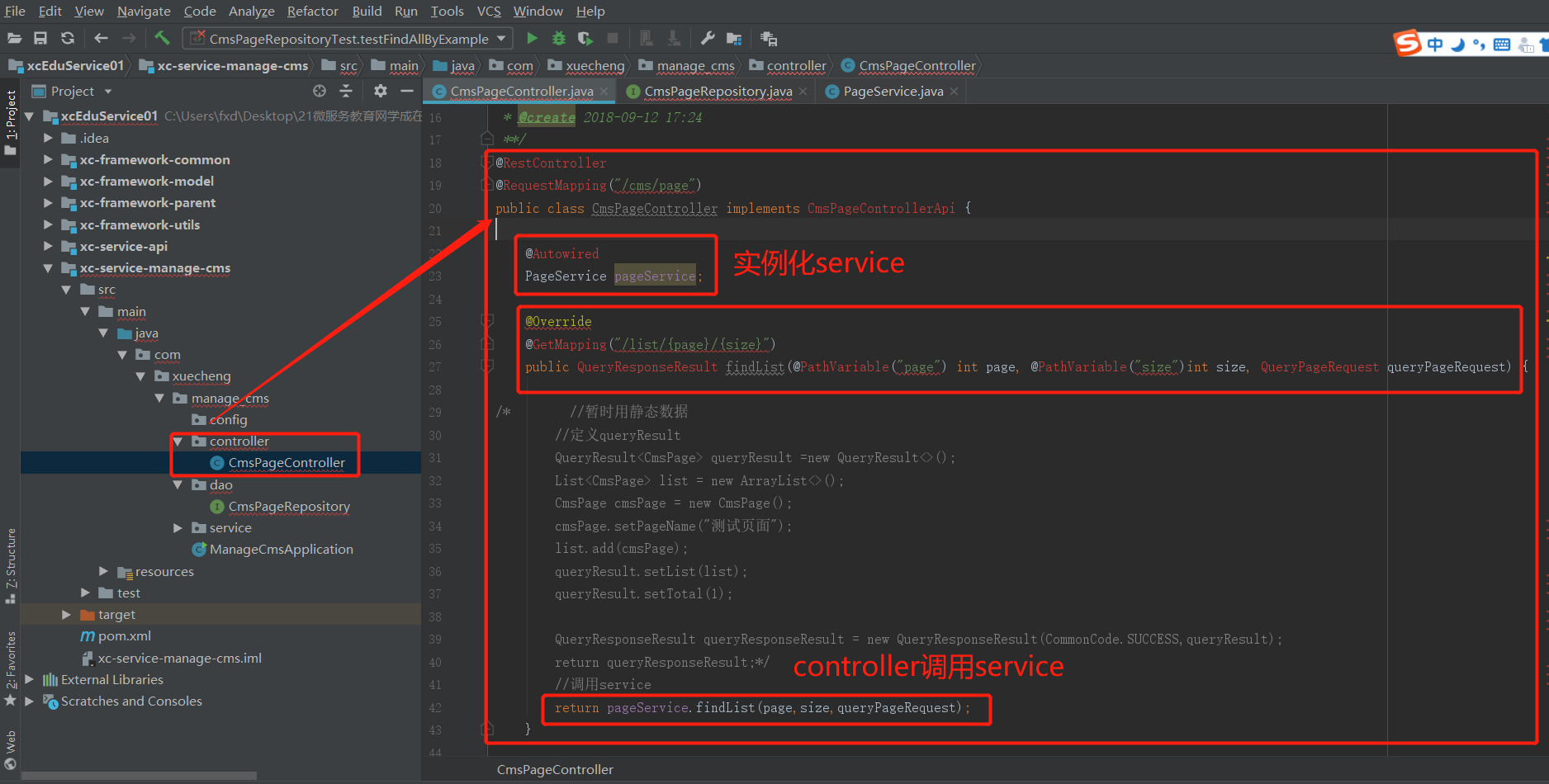Expand the target folder arrow
The height and width of the screenshot is (784, 1549).
66,615
